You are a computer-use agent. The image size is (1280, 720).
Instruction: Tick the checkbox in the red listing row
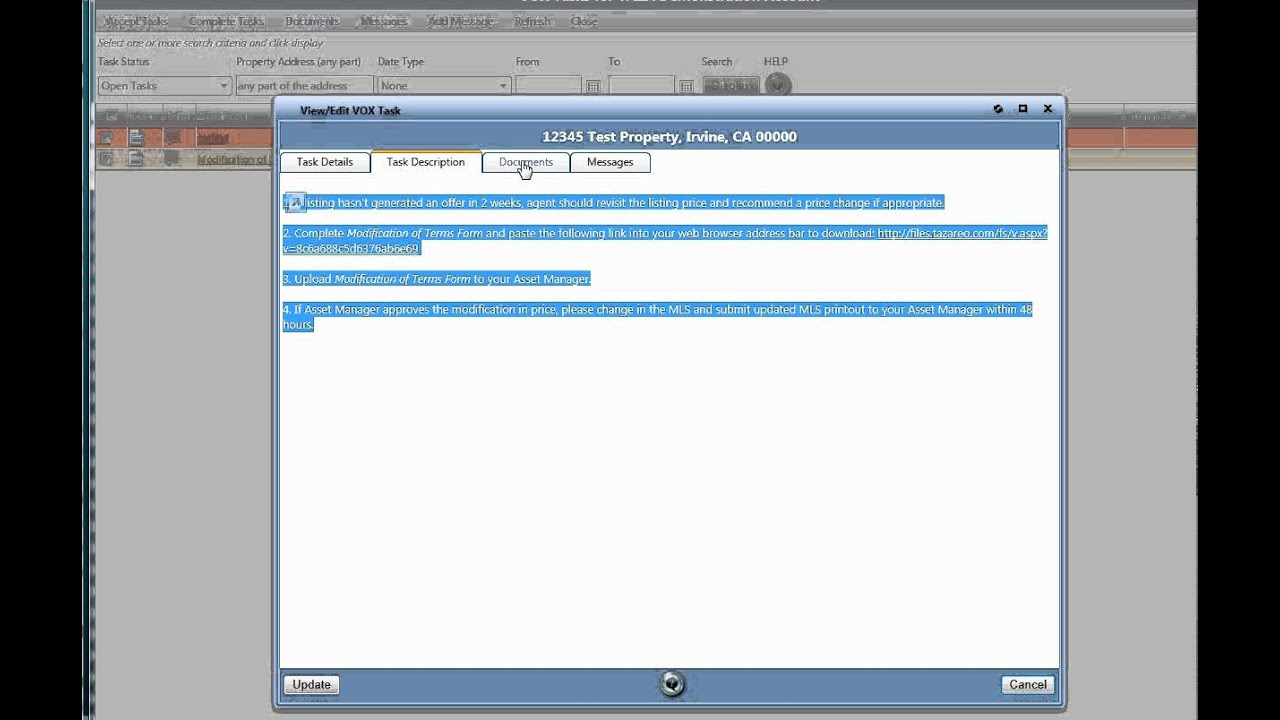point(106,138)
